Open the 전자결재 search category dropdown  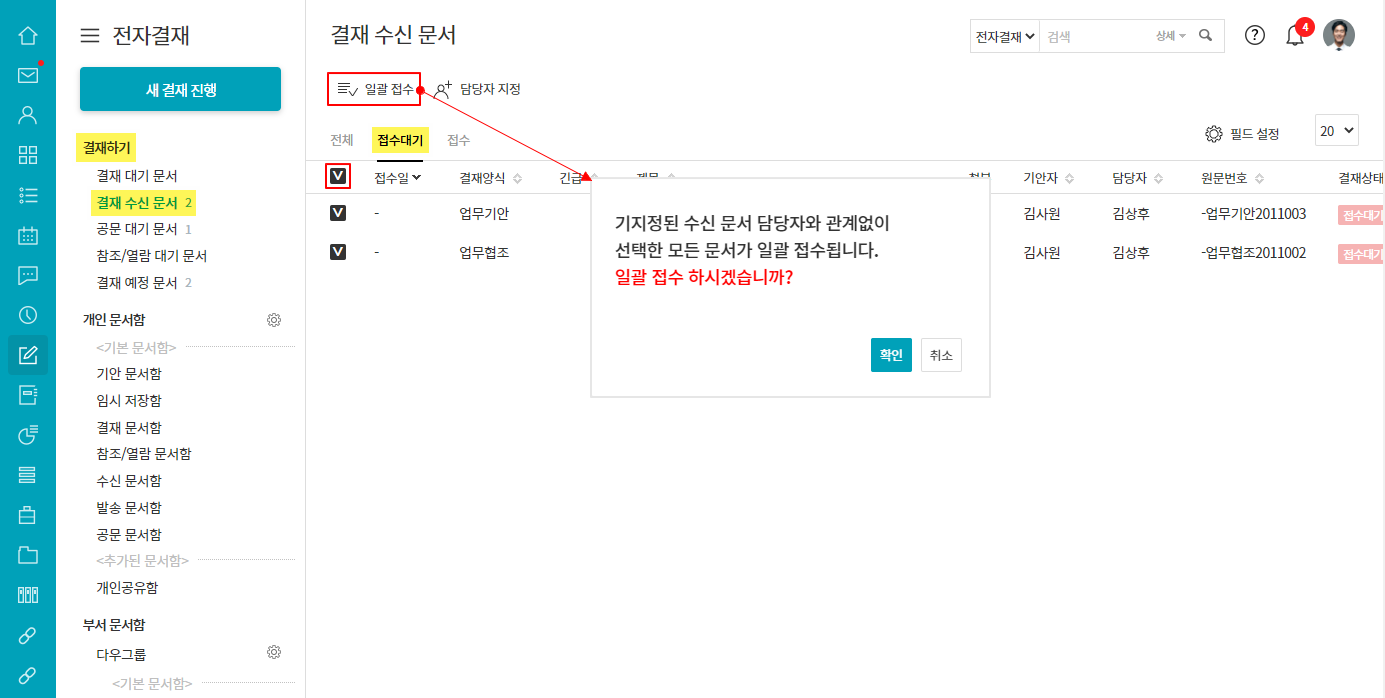(1004, 36)
